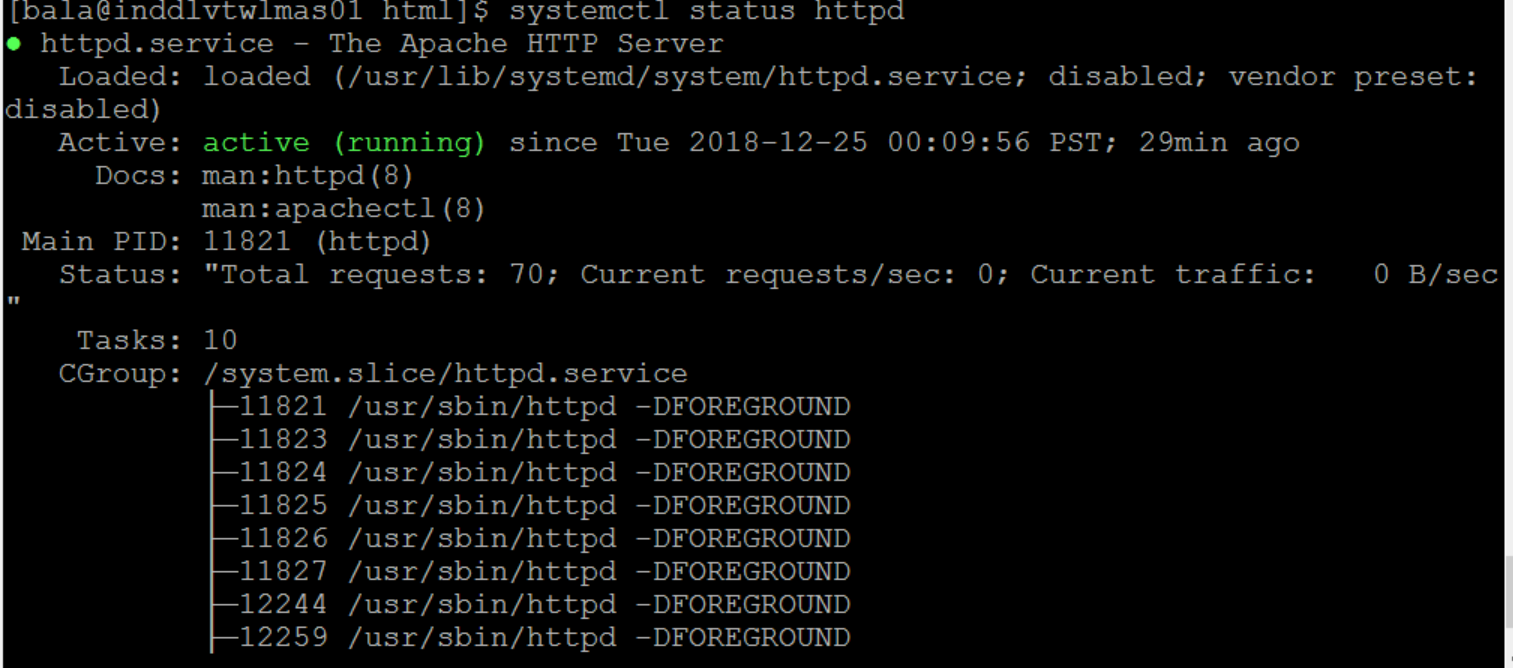Click the typed command systemctl status httpd
Screen dimensions: 1513x668
pos(706,12)
